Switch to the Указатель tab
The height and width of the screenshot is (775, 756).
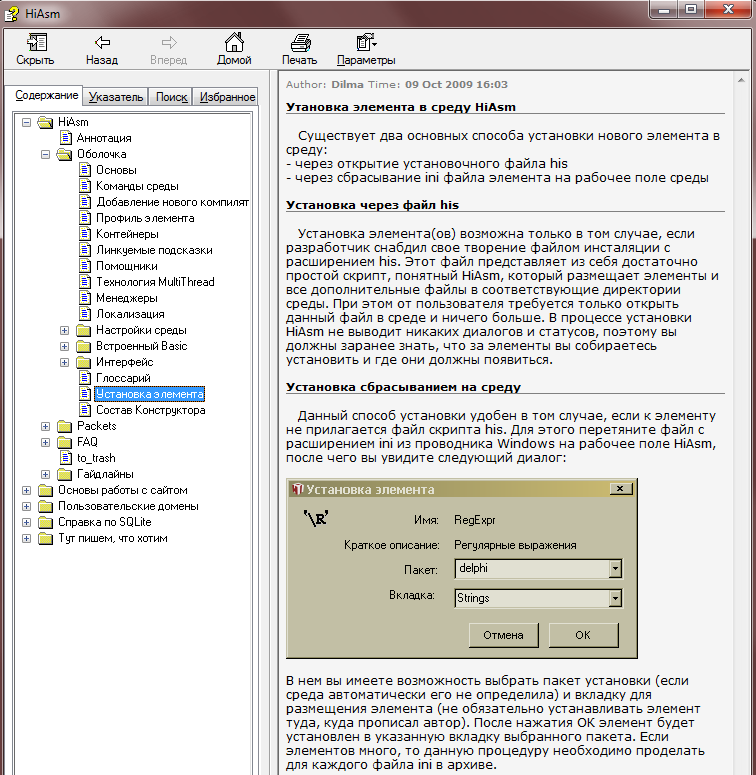tap(116, 97)
